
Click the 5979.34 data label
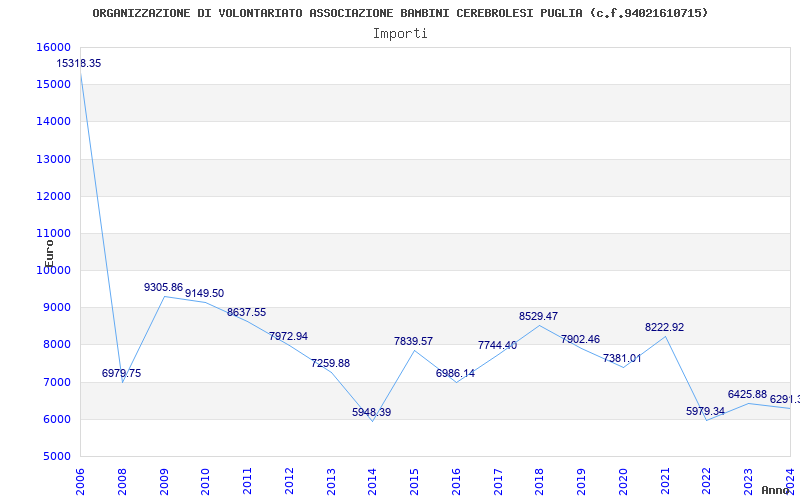705,411
